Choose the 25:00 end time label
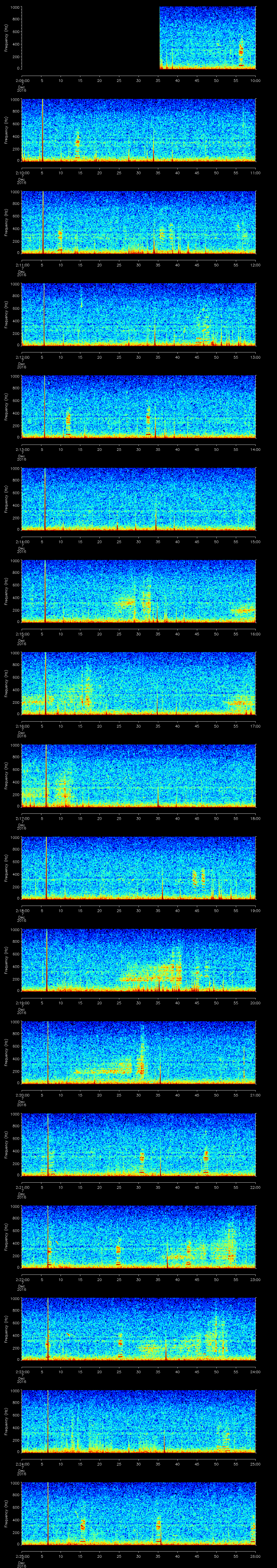Image resolution: width=277 pixels, height=1568 pixels. click(255, 1464)
